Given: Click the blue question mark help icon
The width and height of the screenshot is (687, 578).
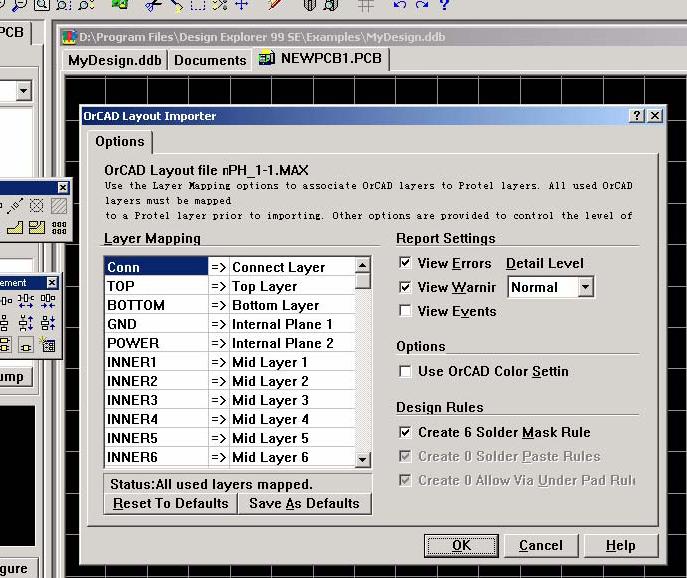Looking at the screenshot, I should tap(444, 4).
